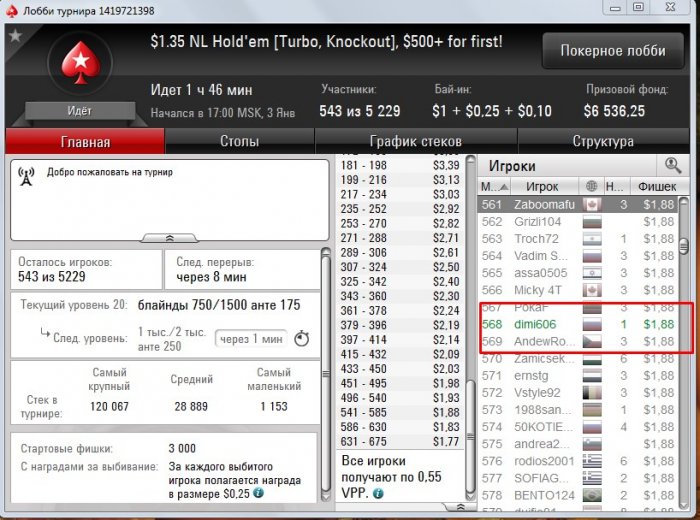Click the broadcast antenna icon in welcome box
The height and width of the screenshot is (520, 700).
pos(26,177)
